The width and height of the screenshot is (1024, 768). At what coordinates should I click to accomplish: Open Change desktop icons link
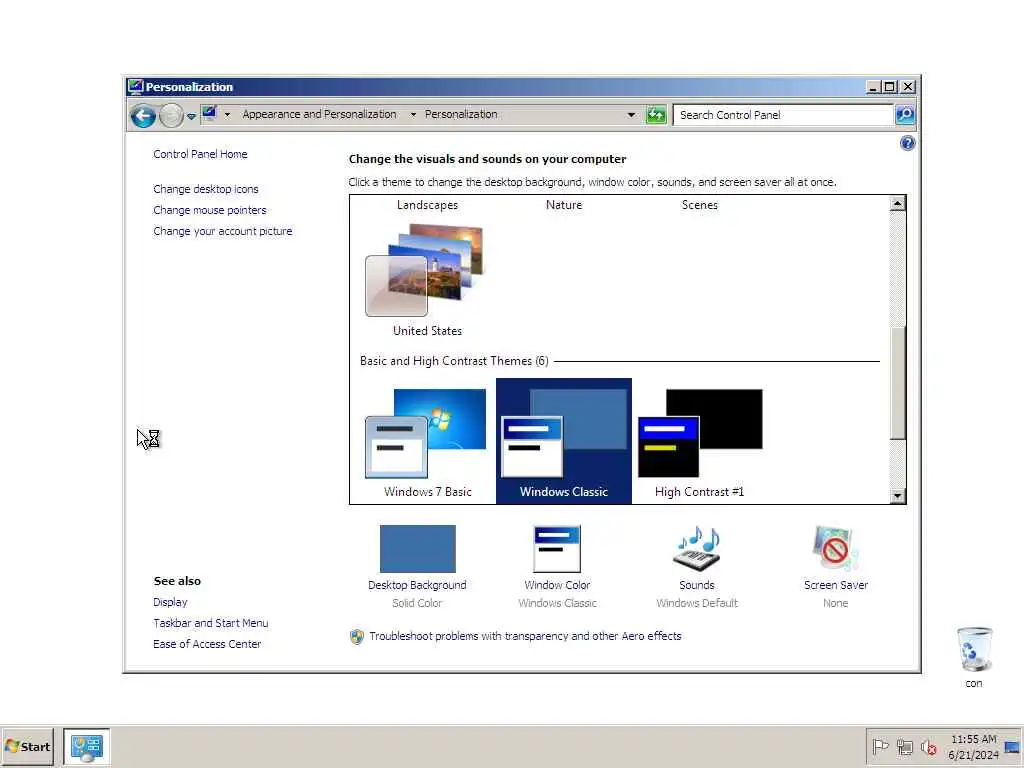click(x=206, y=189)
